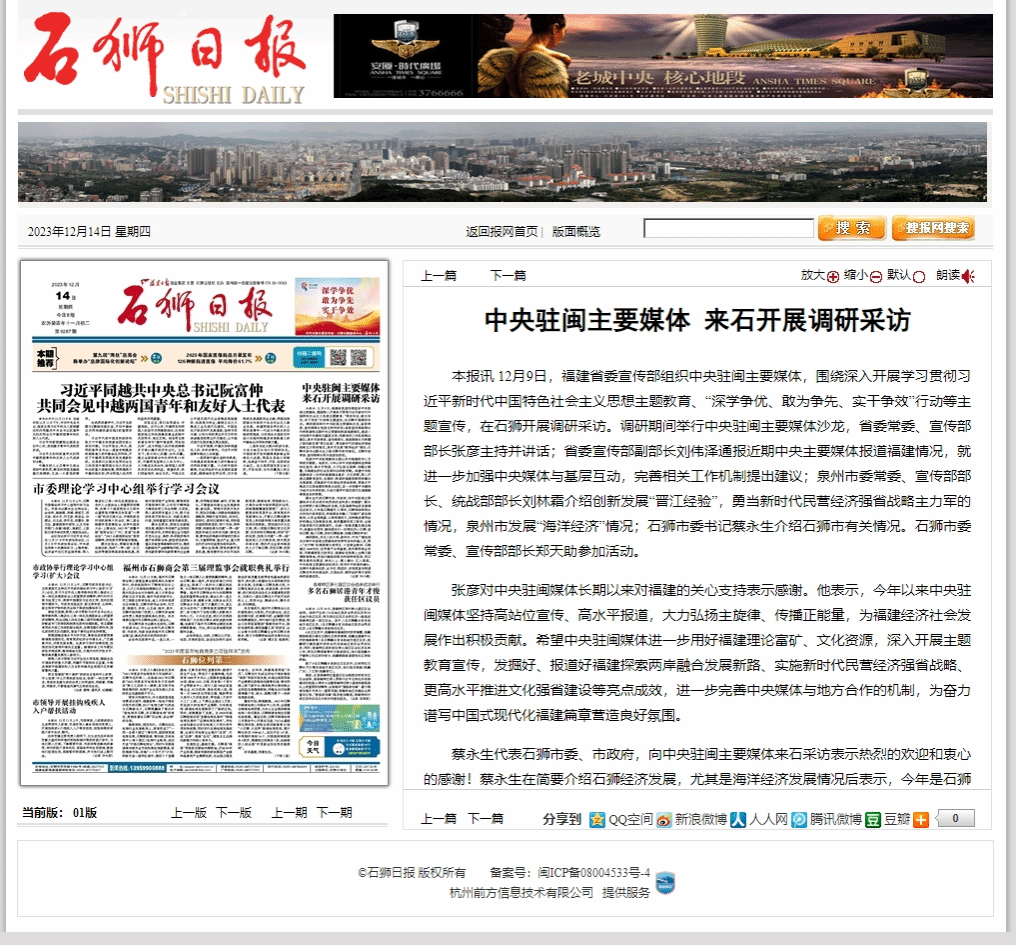The height and width of the screenshot is (945, 1016).
Task: Open next article via top 下一篇
Action: point(508,275)
